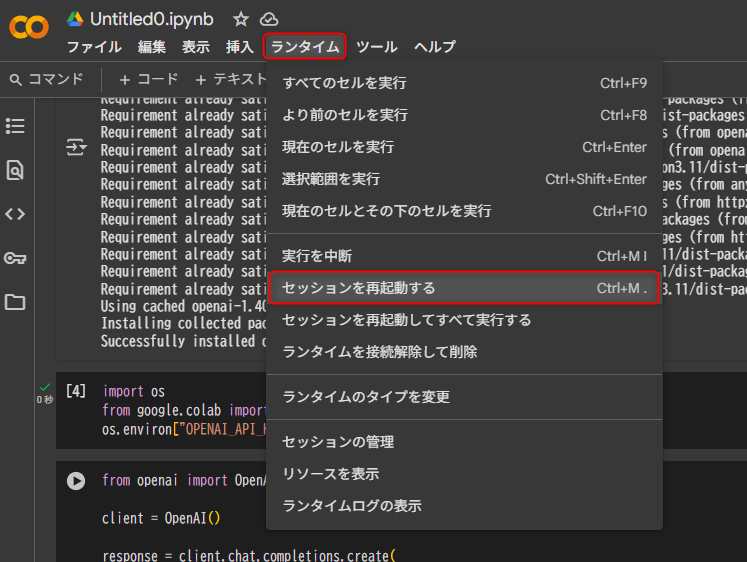747x562 pixels.
Task: Click execution count [4] of the cell
Action: coord(76,391)
